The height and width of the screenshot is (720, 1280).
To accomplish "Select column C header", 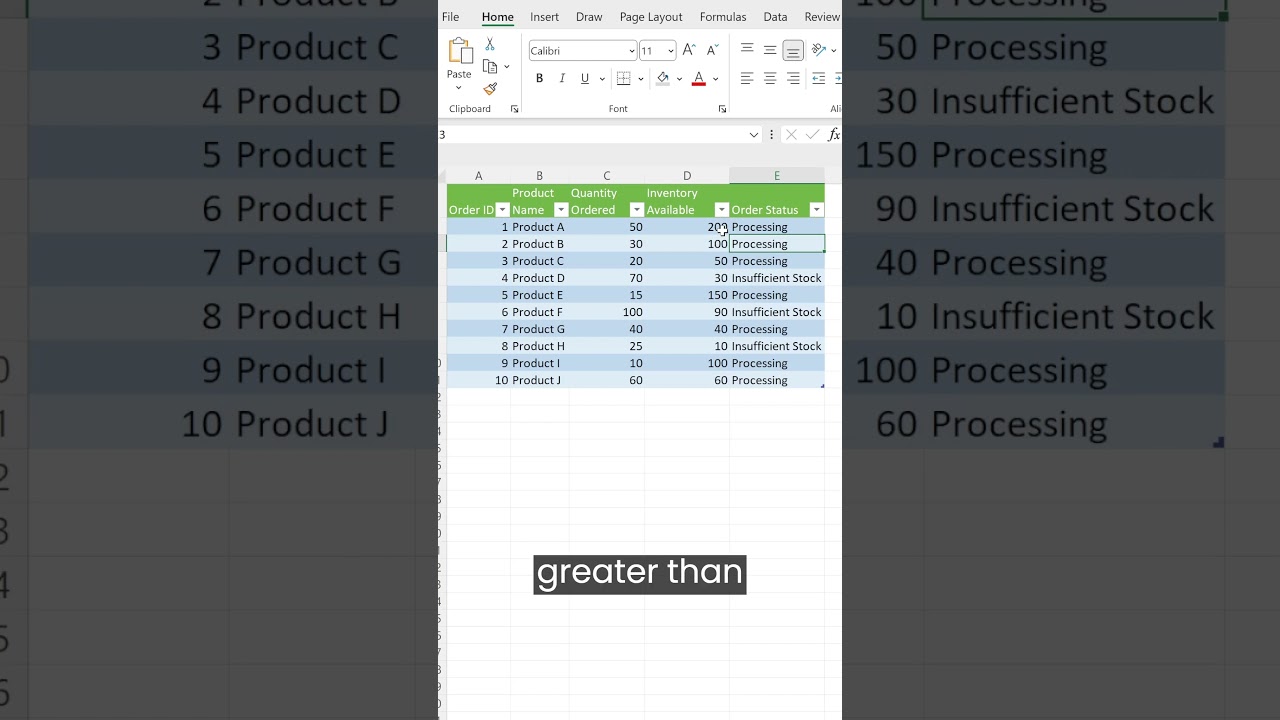I will (x=607, y=176).
